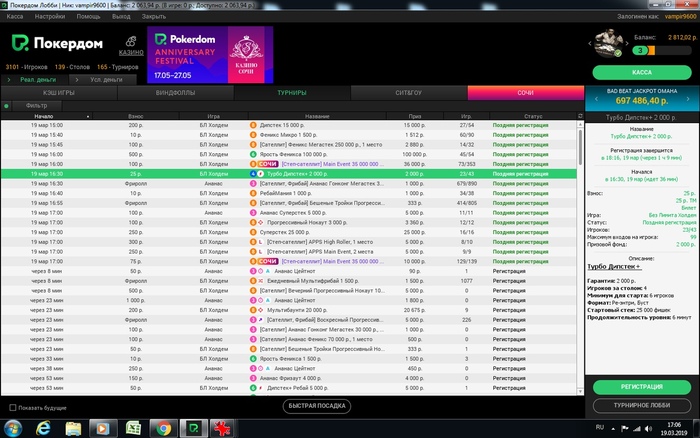
Task: Click Быстрая посадка button
Action: click(317, 406)
